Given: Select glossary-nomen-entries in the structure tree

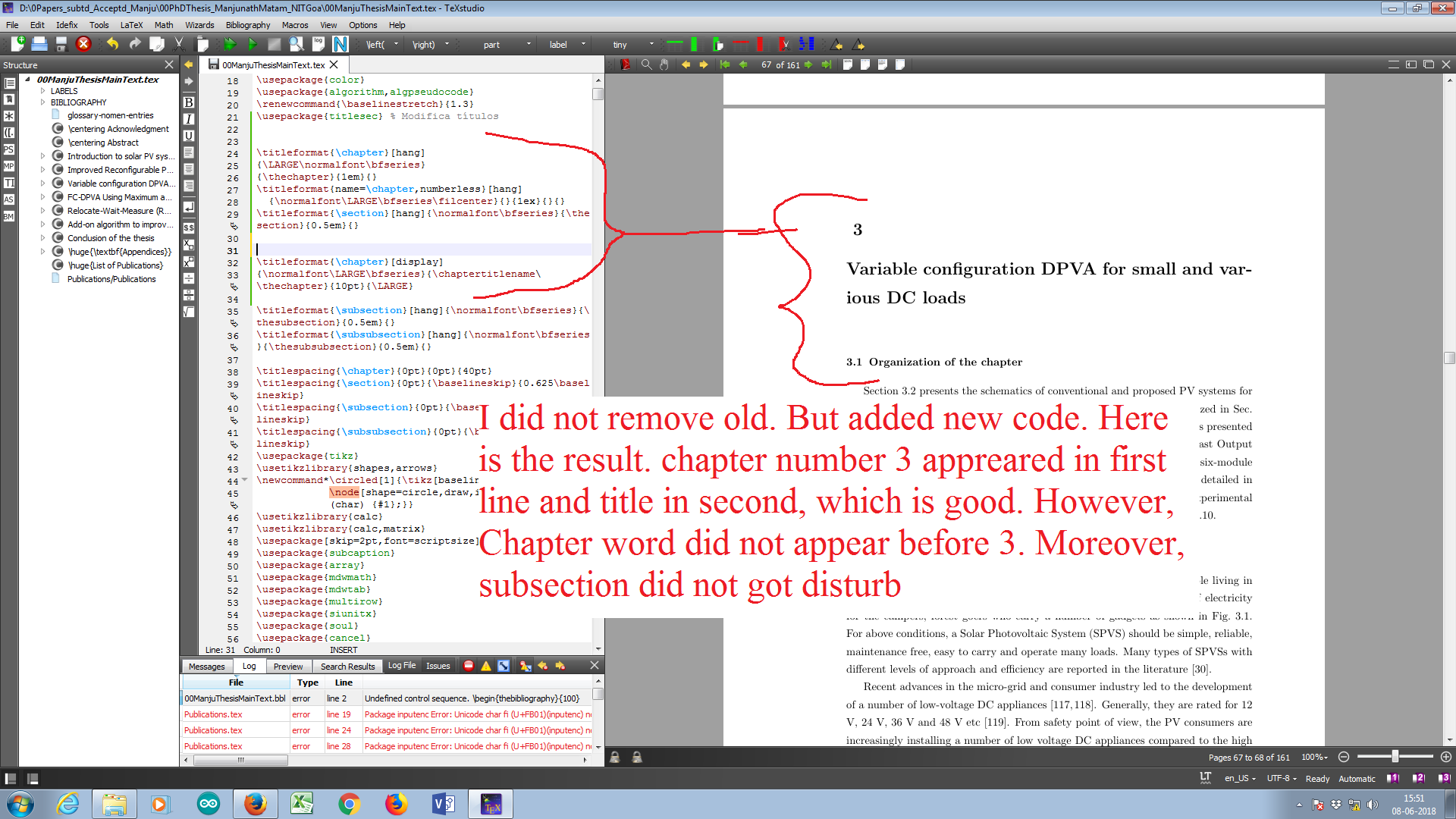Looking at the screenshot, I should tap(110, 115).
